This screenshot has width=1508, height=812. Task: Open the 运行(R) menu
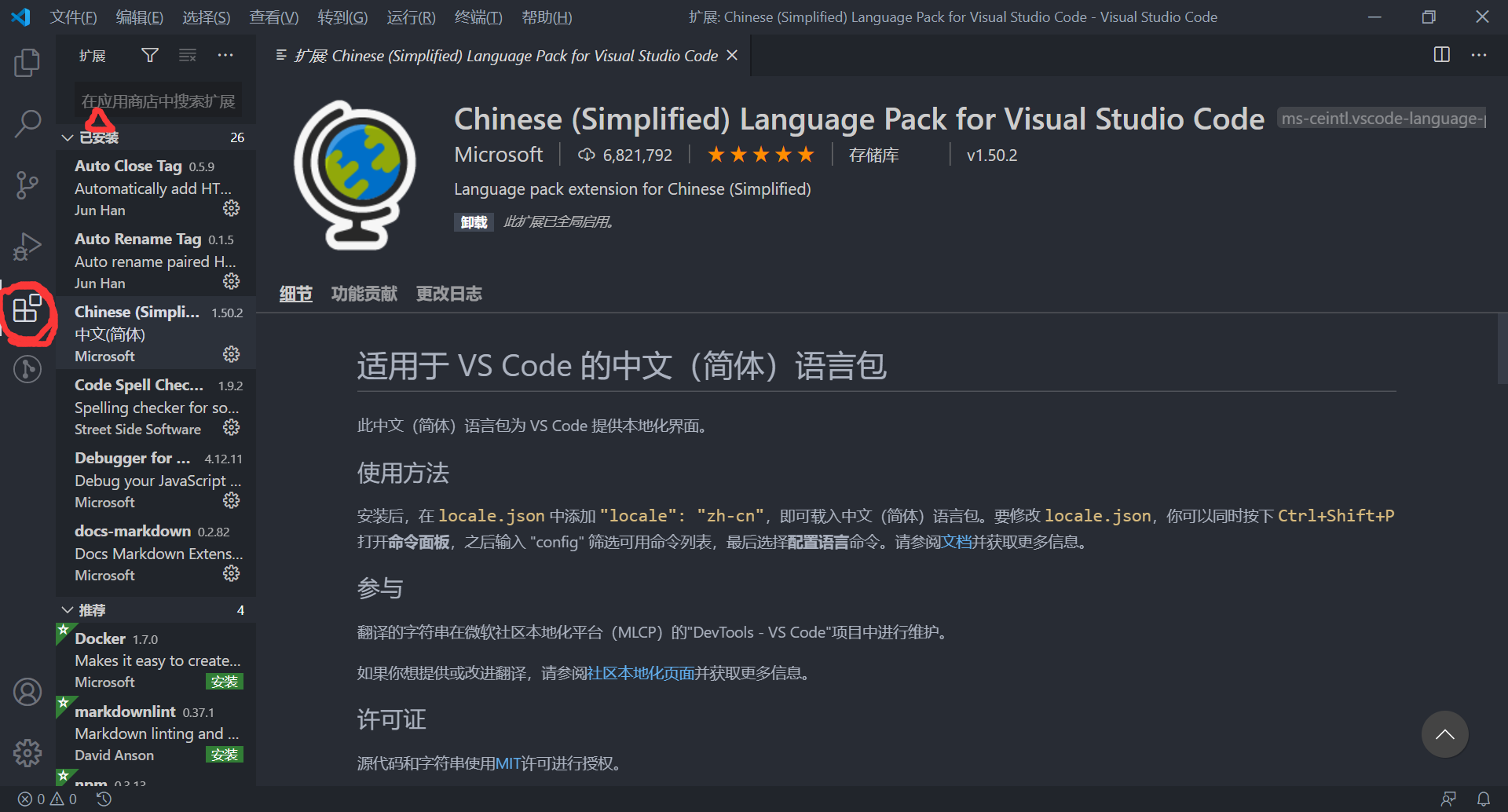pos(411,17)
